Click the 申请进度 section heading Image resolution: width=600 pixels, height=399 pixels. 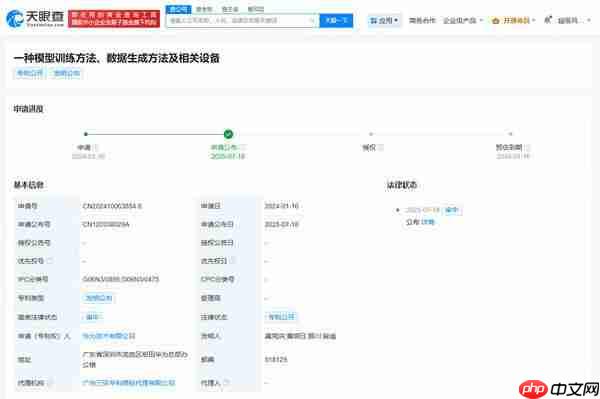[x=28, y=109]
